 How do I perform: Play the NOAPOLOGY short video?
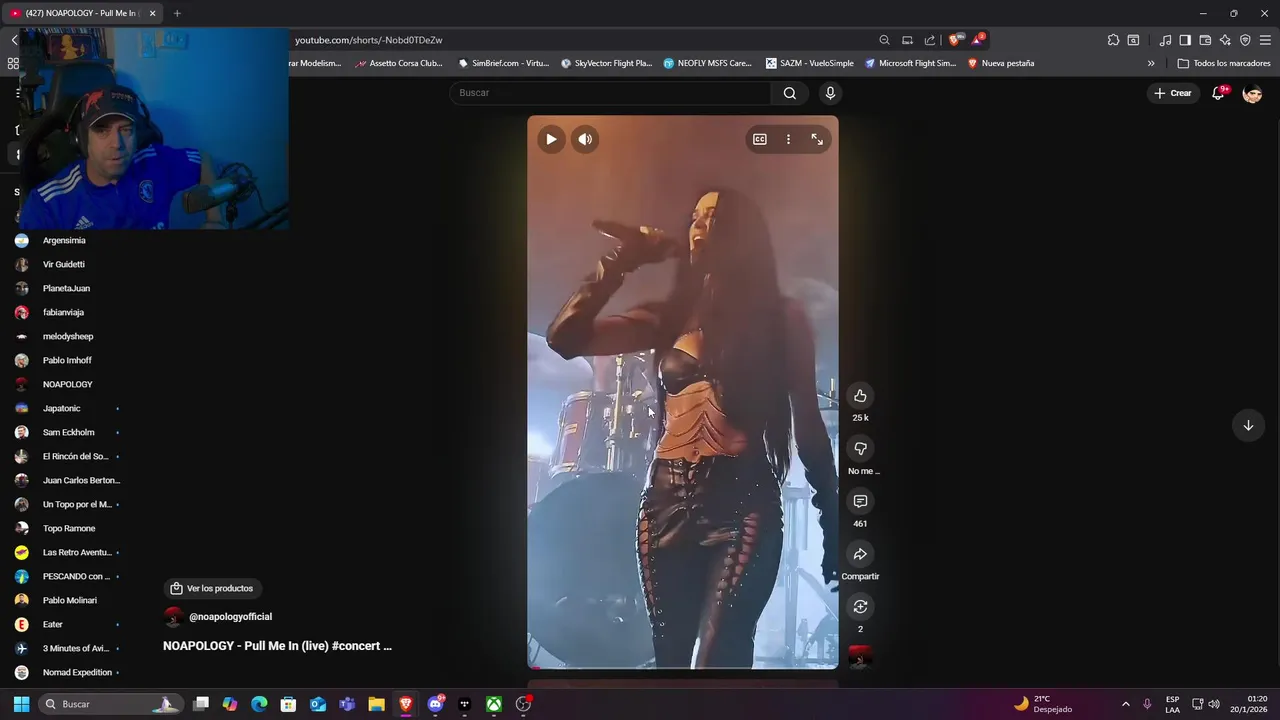pos(551,139)
